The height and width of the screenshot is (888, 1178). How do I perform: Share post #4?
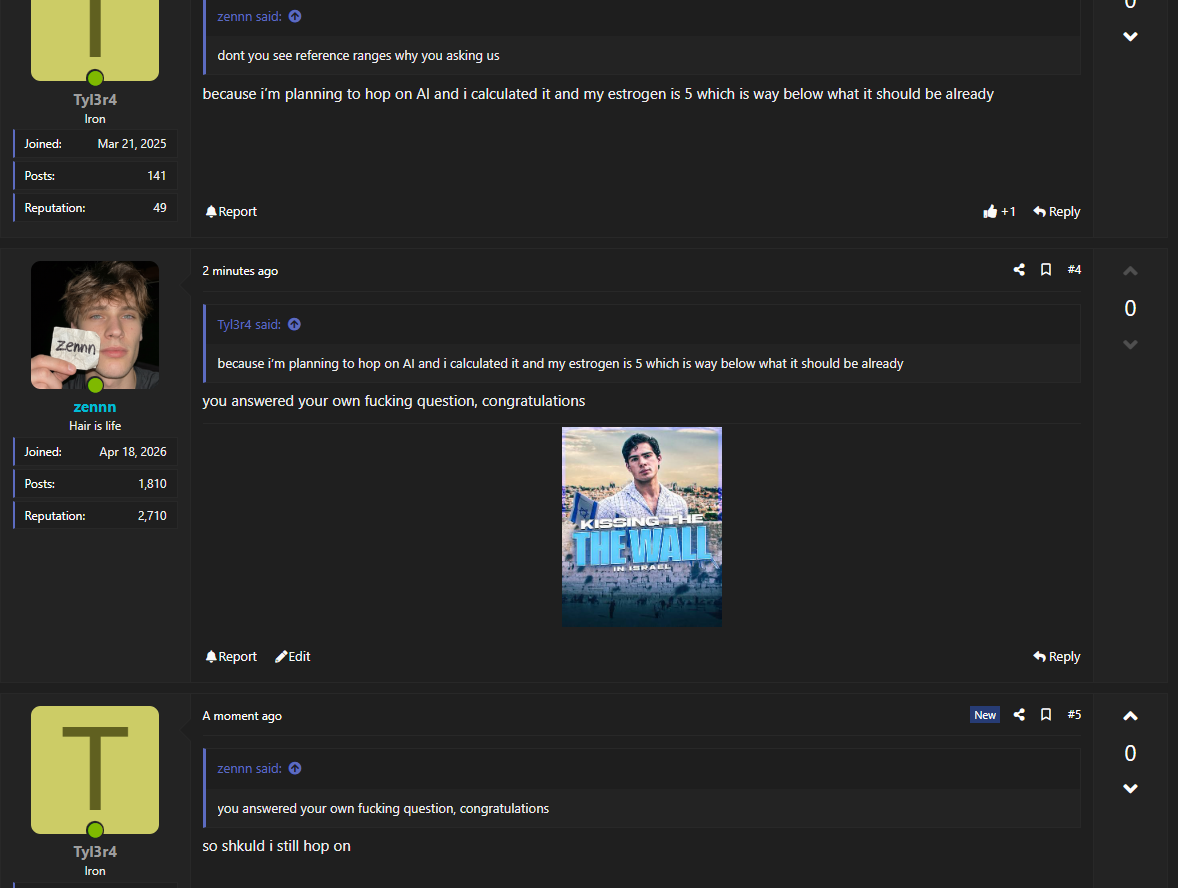tap(1019, 270)
